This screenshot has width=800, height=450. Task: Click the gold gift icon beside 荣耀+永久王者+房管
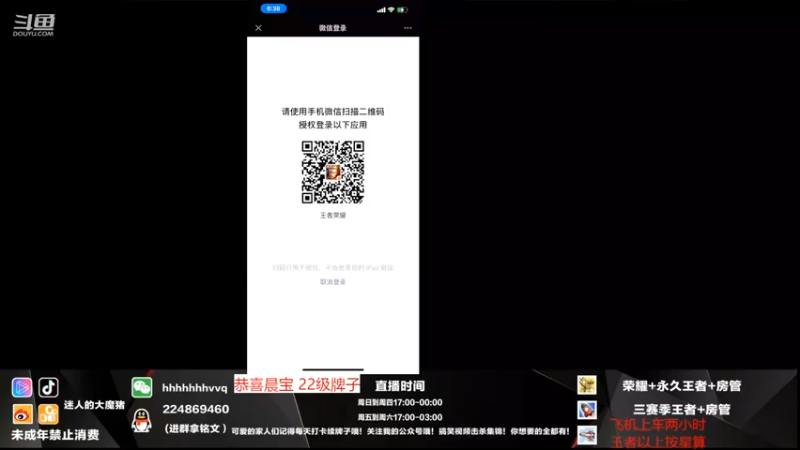(587, 385)
